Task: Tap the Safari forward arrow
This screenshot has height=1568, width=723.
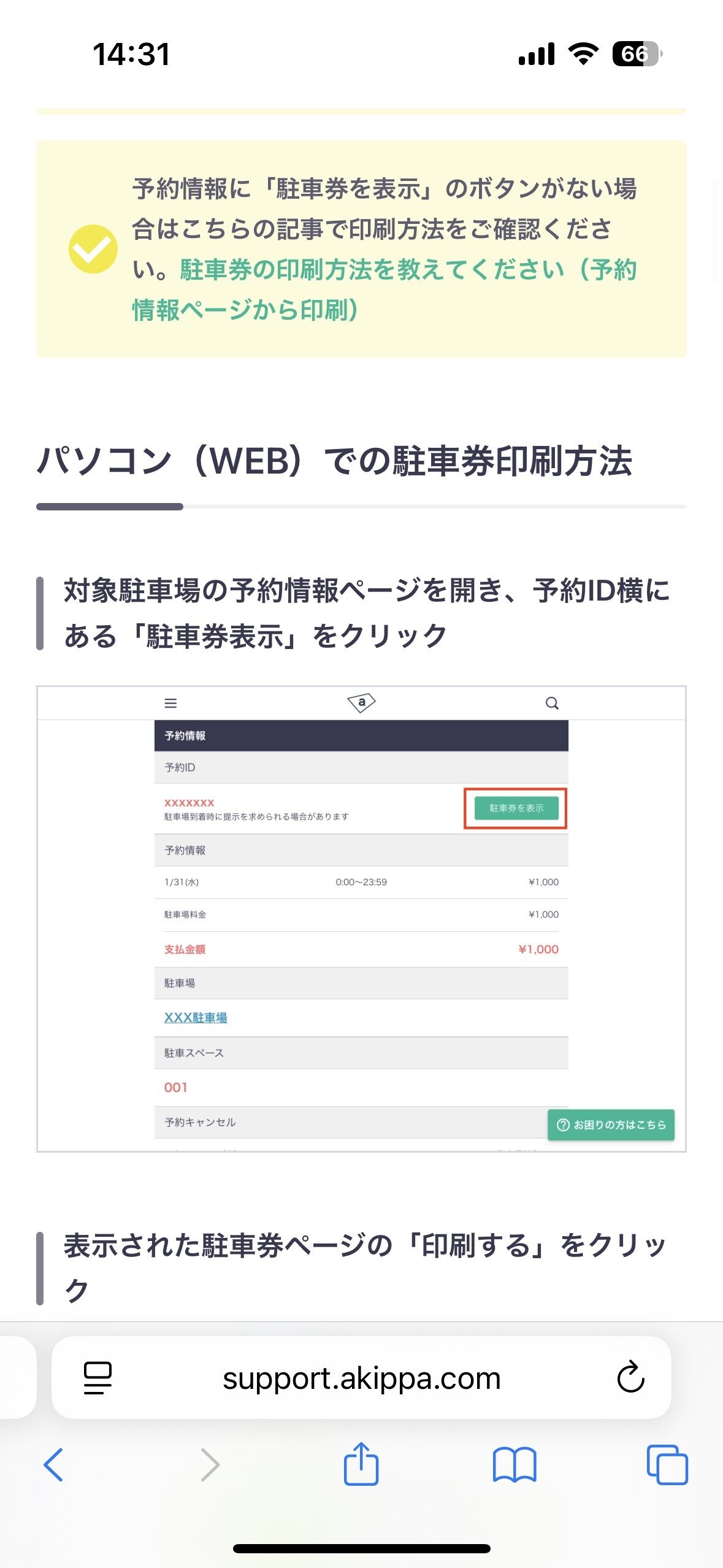Action: 210,1465
